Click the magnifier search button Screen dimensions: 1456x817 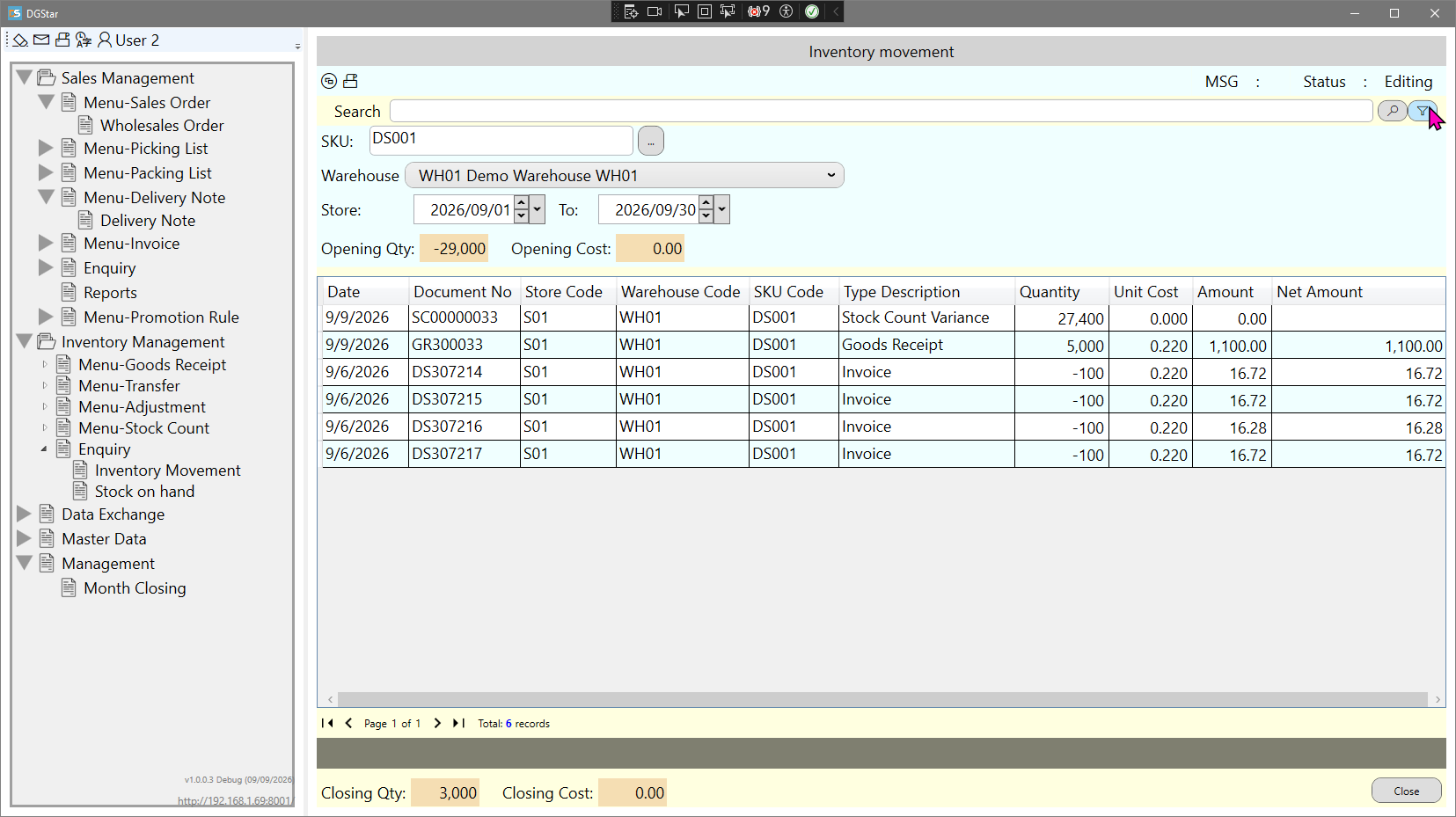(1392, 111)
